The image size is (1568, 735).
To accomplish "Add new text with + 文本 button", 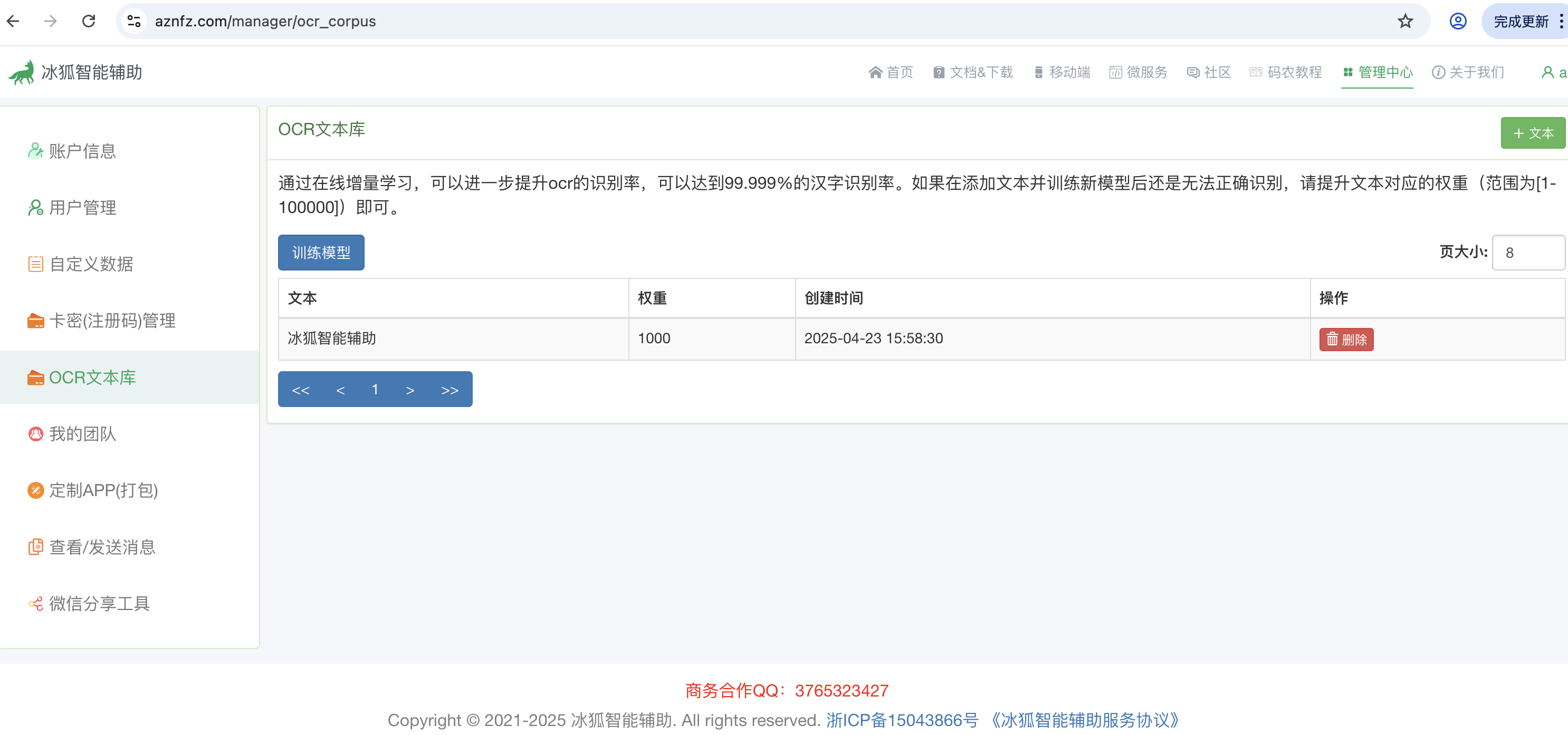I will pos(1532,133).
